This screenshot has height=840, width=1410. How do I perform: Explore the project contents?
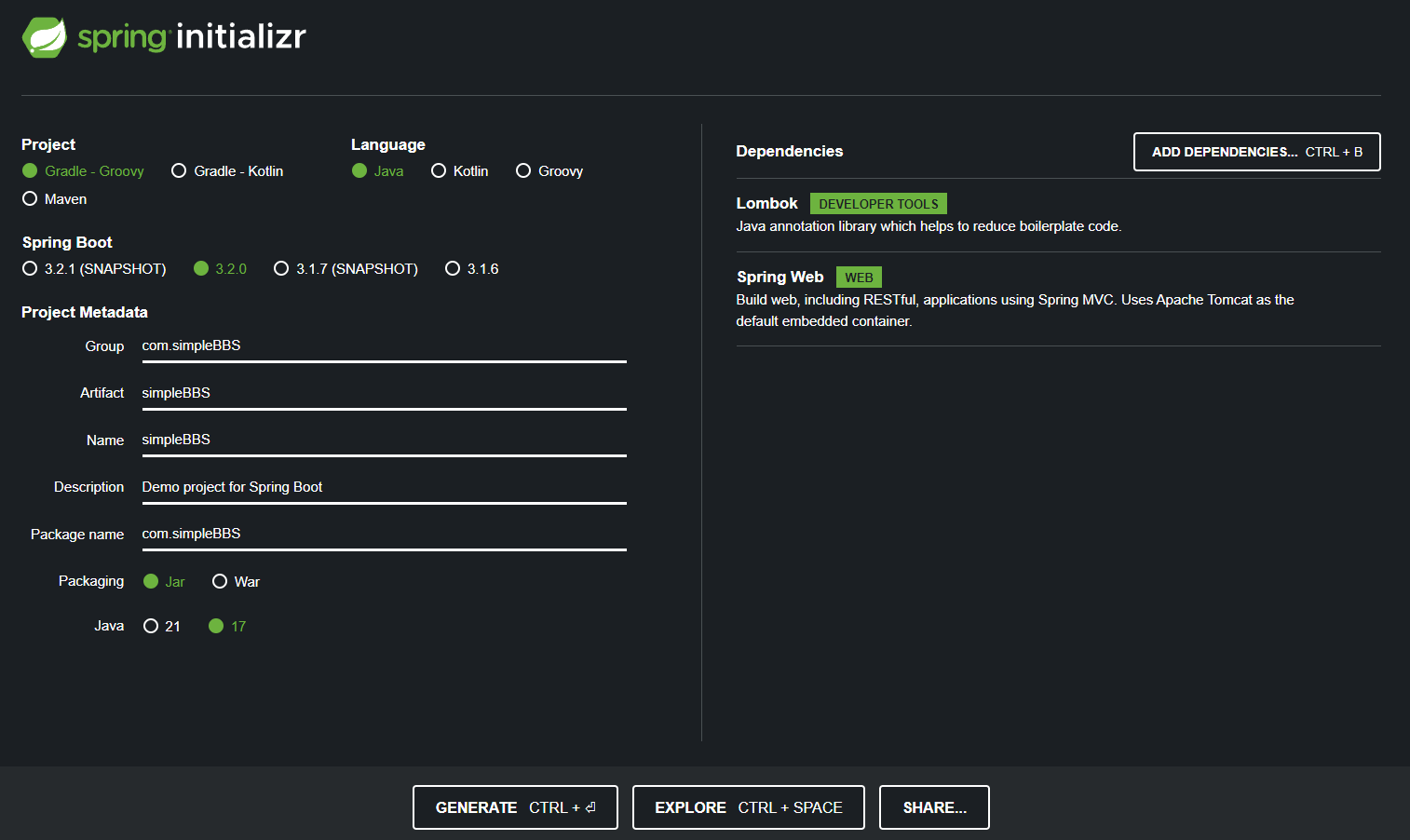click(x=748, y=807)
